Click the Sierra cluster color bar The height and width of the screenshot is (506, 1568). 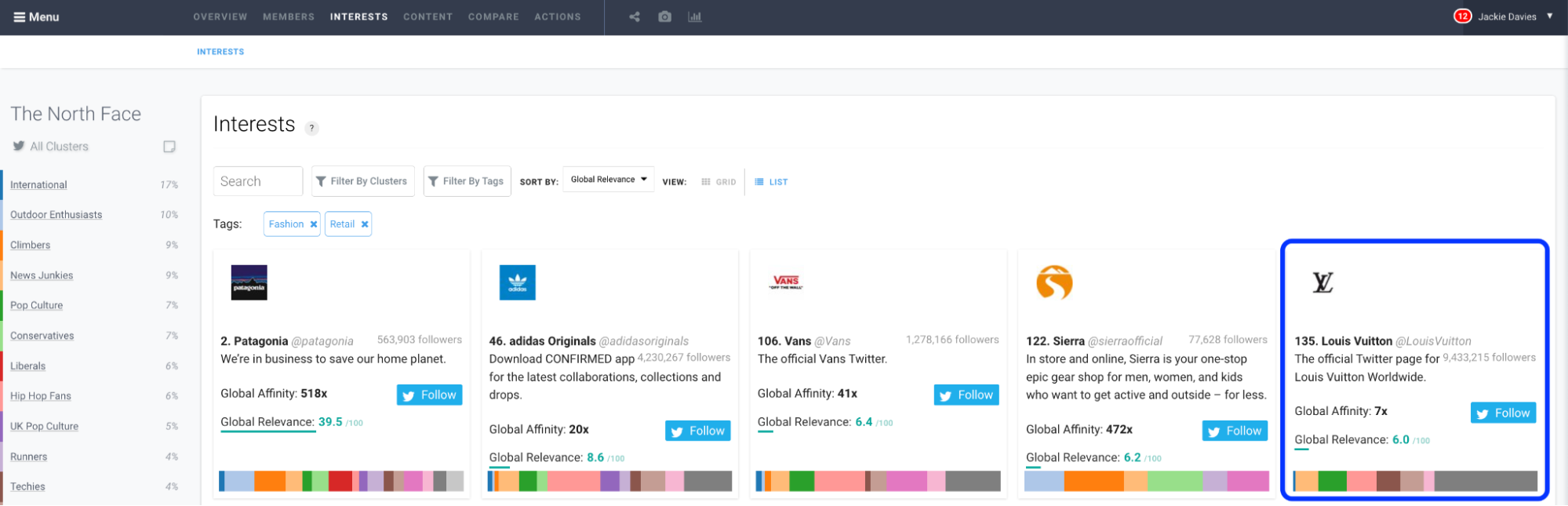[x=1147, y=481]
